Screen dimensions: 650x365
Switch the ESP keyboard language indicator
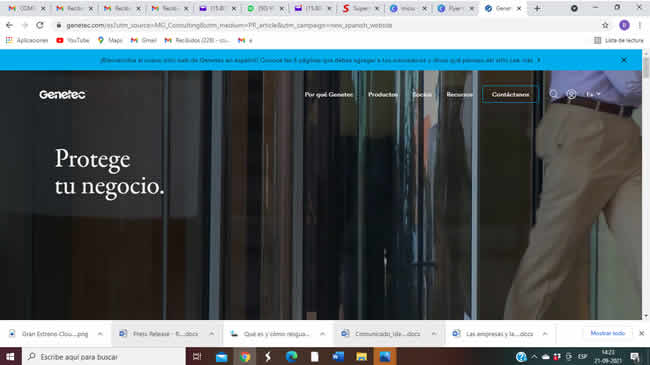[x=583, y=357]
